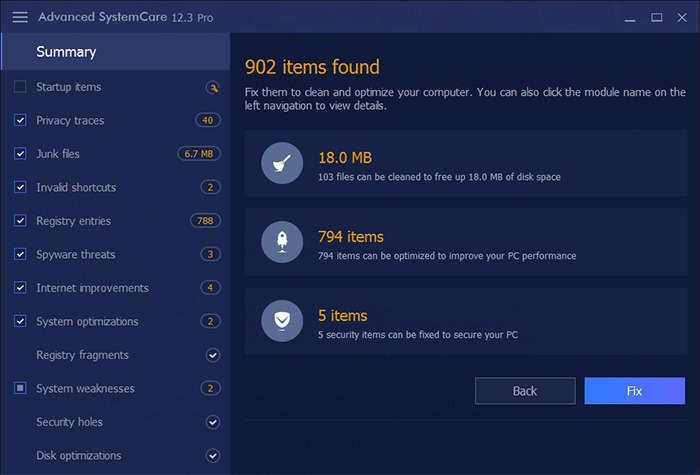
Task: Open the System weaknesses module
Action: (x=85, y=388)
